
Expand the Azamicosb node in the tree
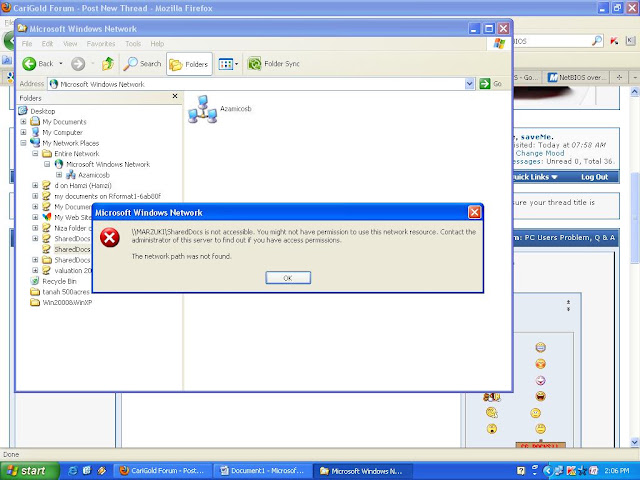click(59, 175)
